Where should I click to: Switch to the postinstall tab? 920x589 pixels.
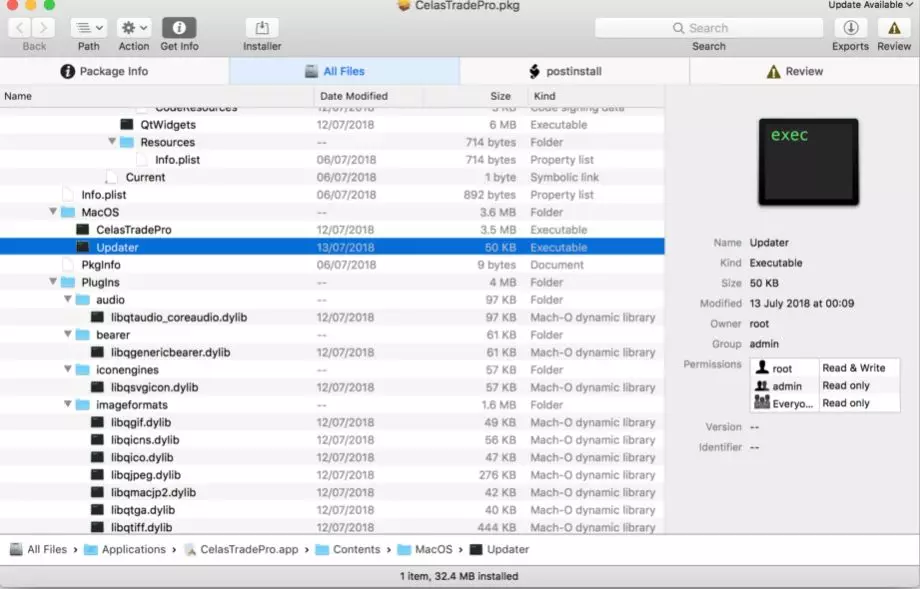tap(574, 71)
